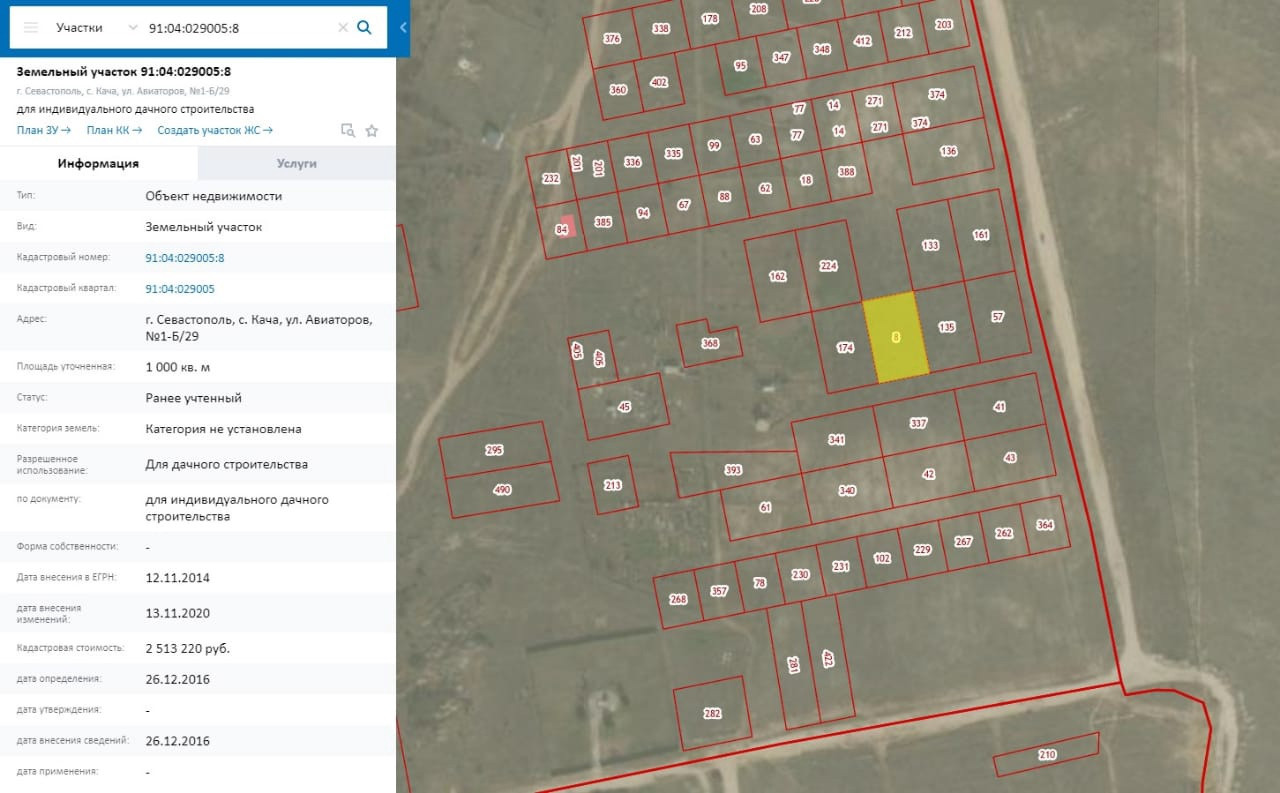
Task: Click parcel 41 on the map
Action: point(999,407)
